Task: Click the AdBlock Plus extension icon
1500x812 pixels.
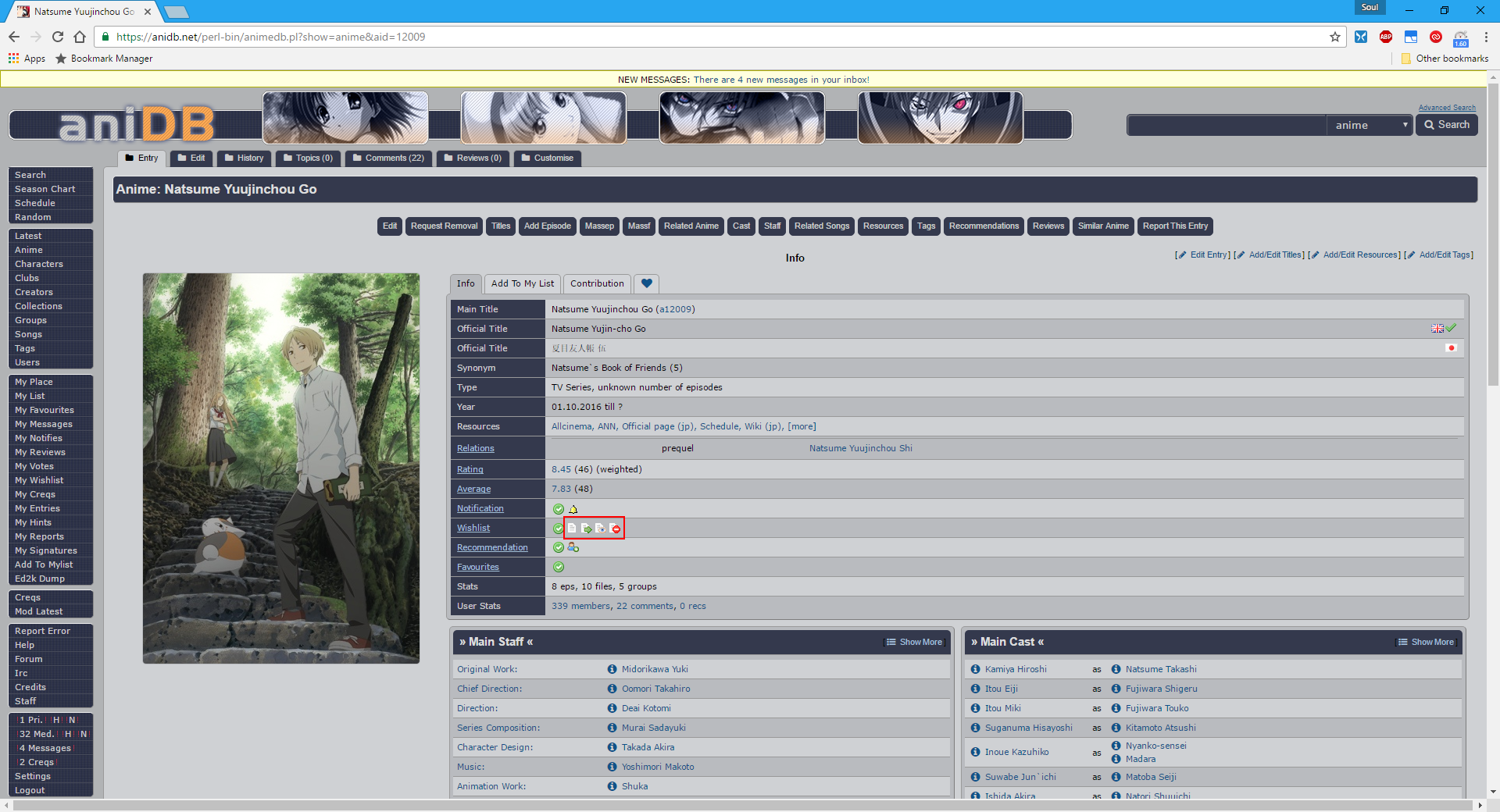Action: point(1385,37)
